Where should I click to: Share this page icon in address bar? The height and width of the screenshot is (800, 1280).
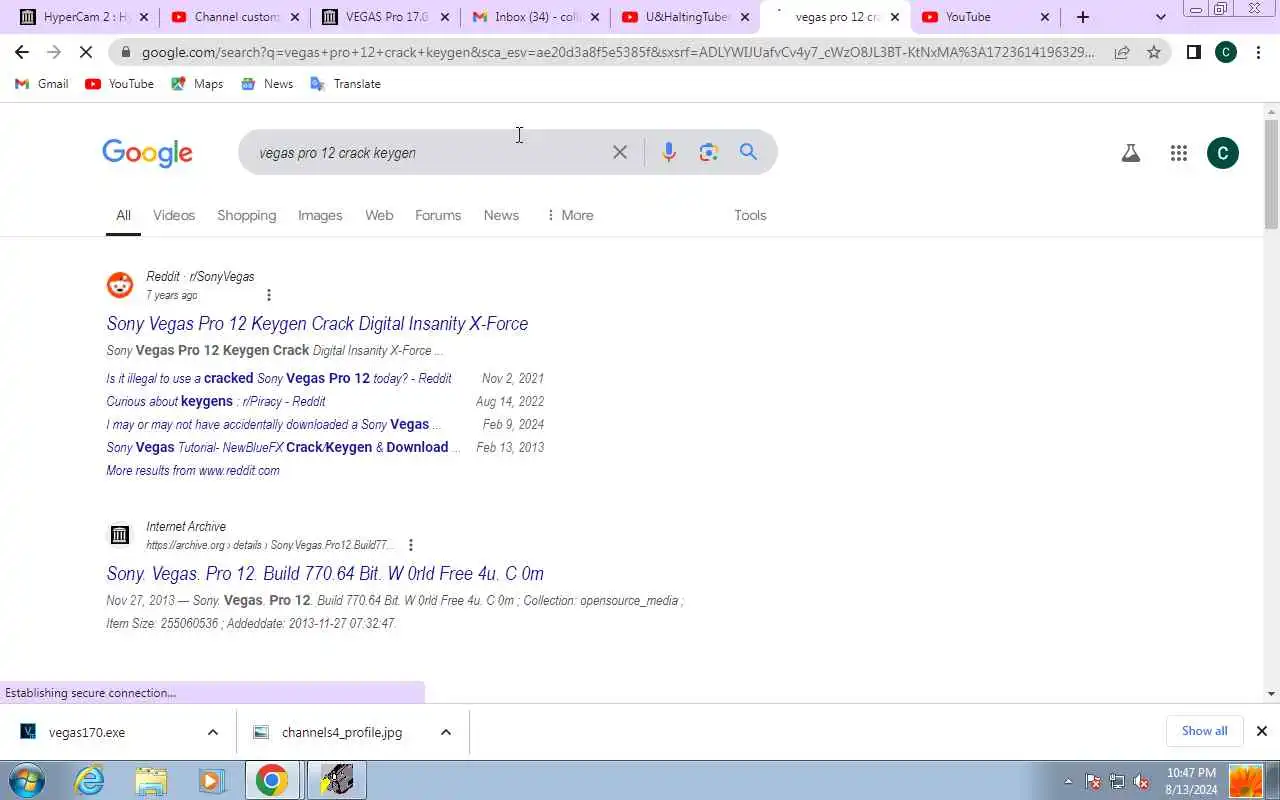tap(1122, 52)
